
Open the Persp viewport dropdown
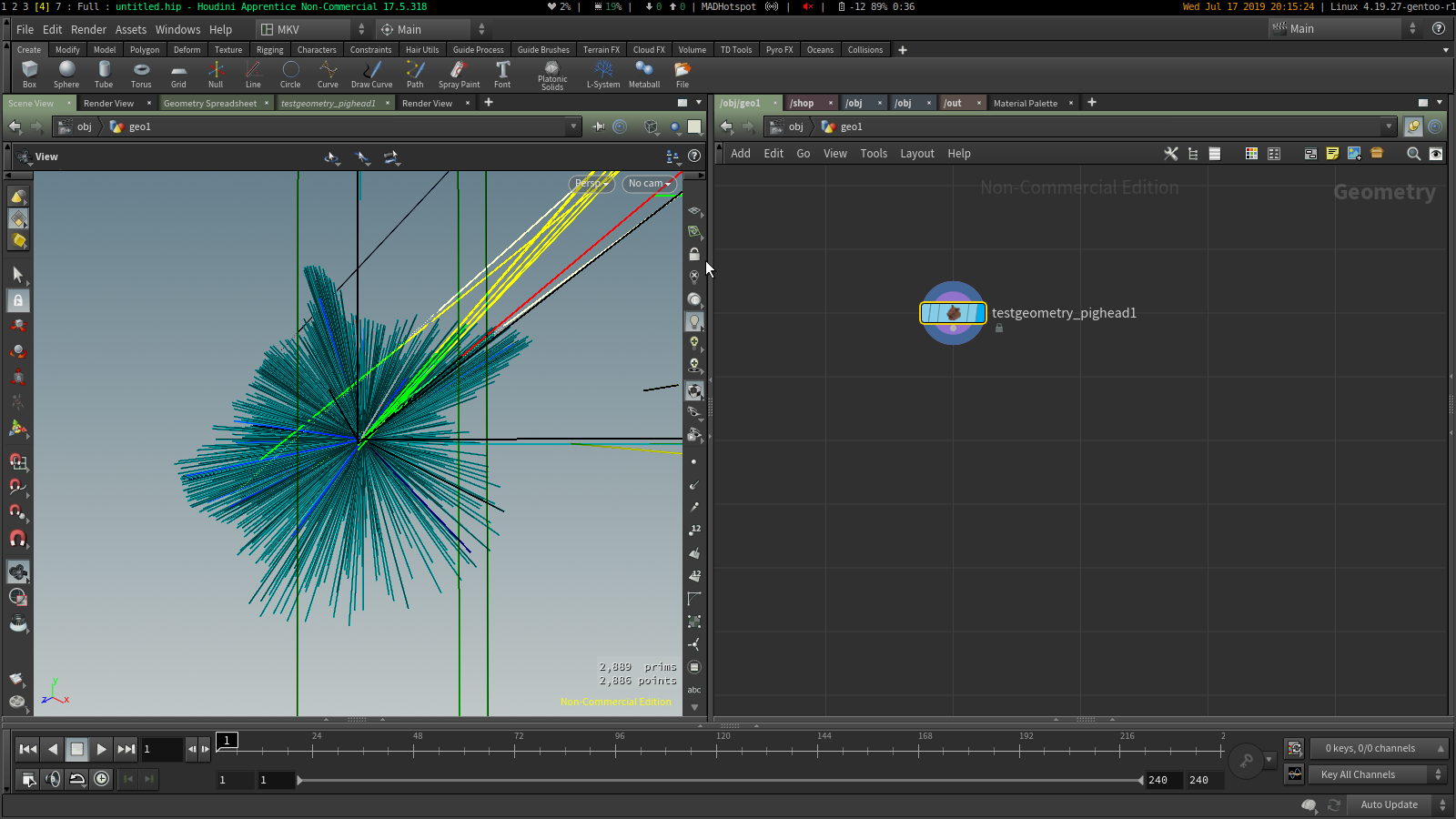(x=591, y=184)
